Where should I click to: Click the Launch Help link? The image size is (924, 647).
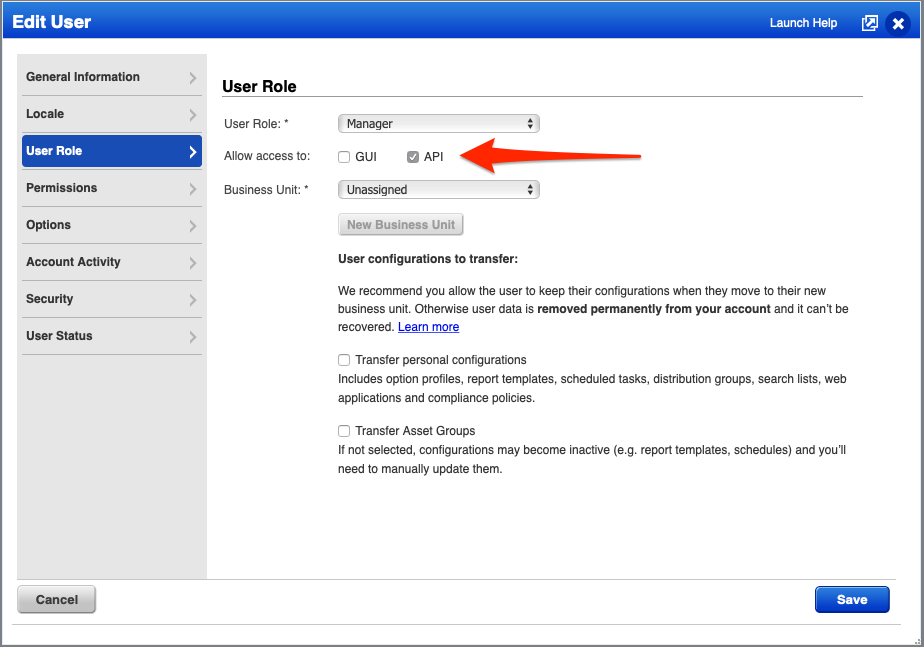803,23
